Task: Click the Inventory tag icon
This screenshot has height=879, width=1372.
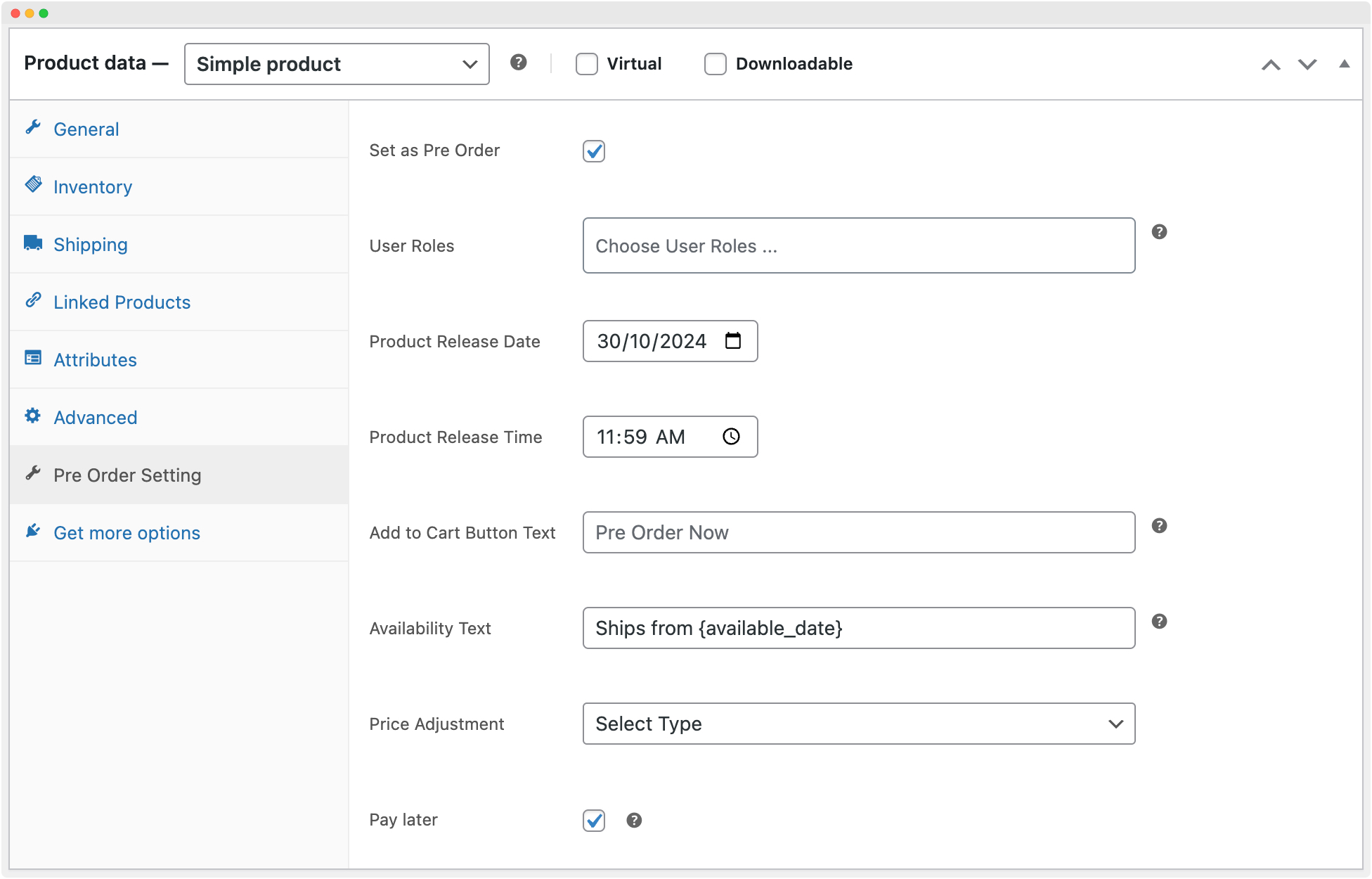Action: coord(33,184)
